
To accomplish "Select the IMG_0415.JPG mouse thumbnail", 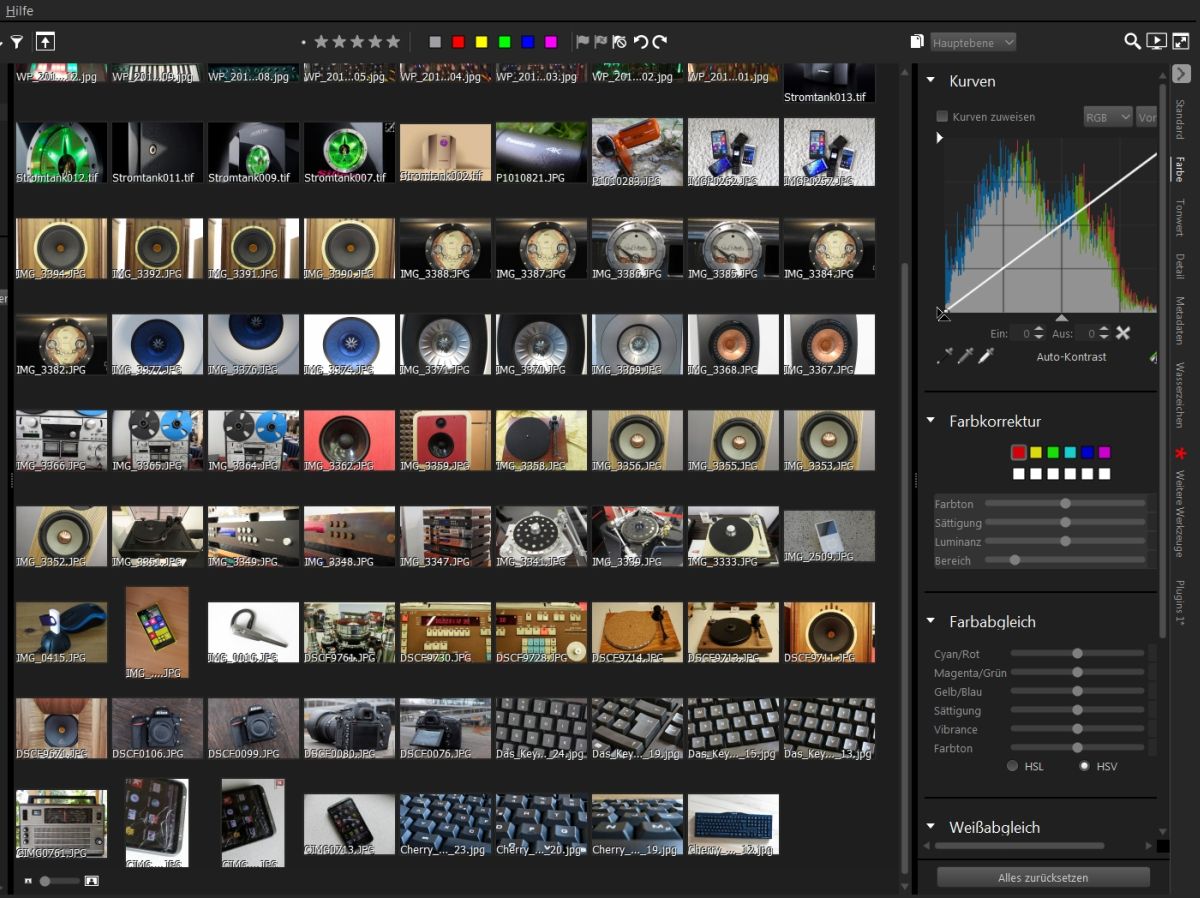I will [x=61, y=632].
